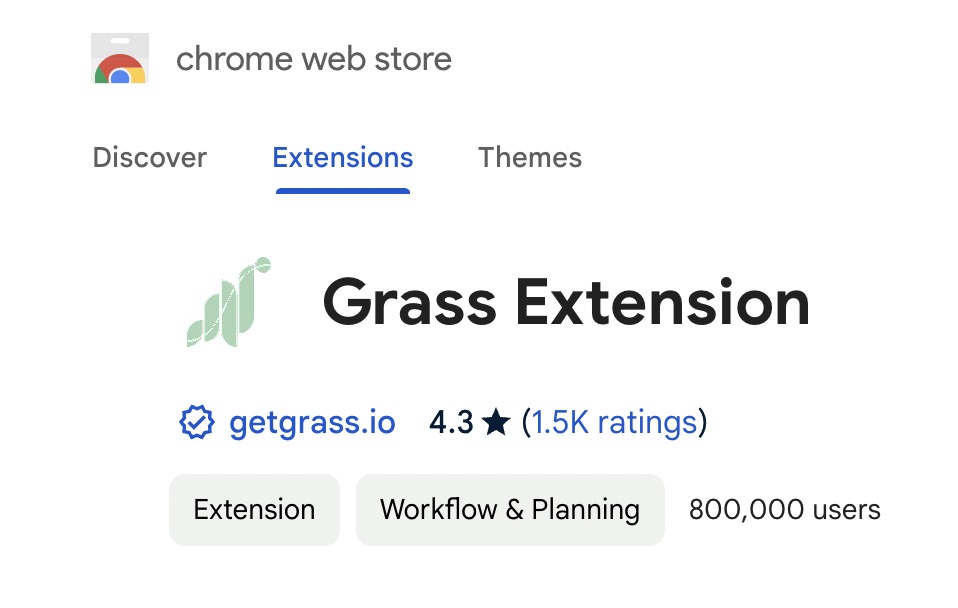Click the blue verified publisher badge
Viewport: 958px width, 608px height.
pyautogui.click(x=196, y=423)
